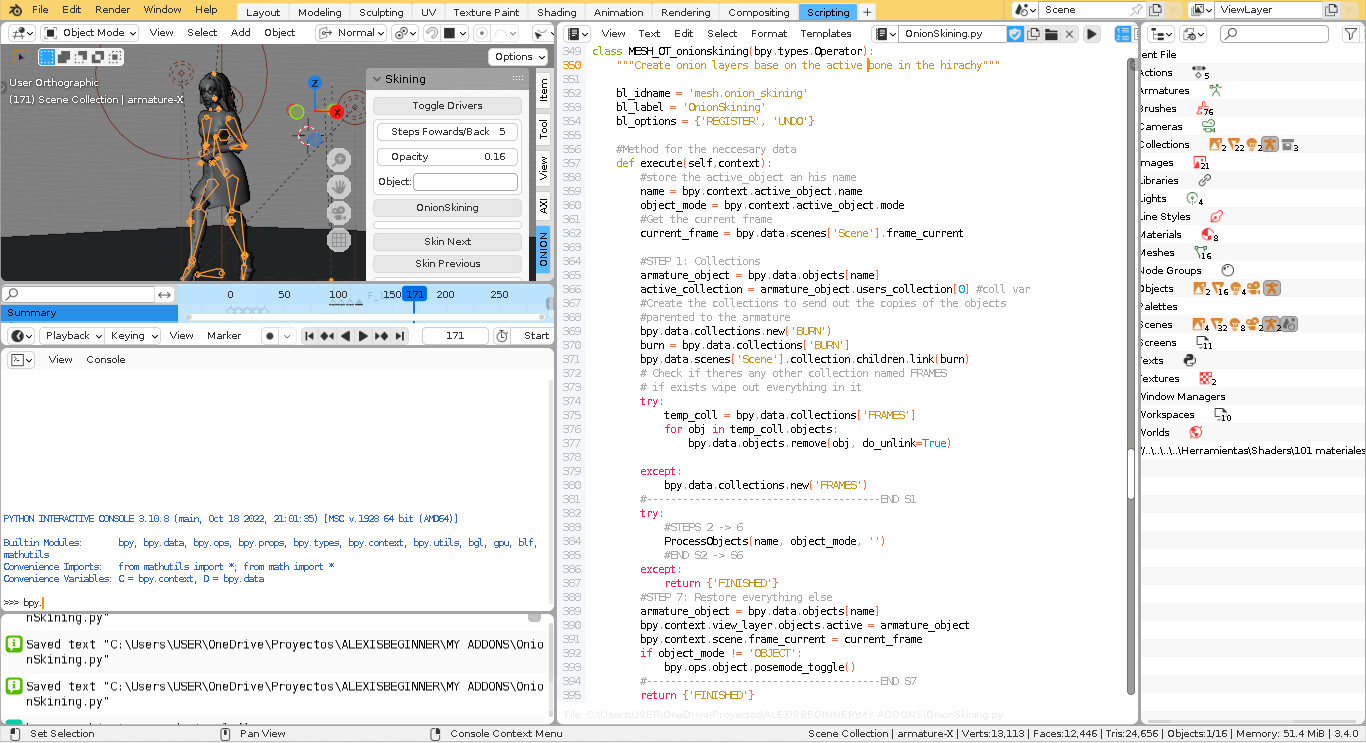Image resolution: width=1366 pixels, height=743 pixels.
Task: Jump to timeline start playback icon
Action: pos(309,336)
